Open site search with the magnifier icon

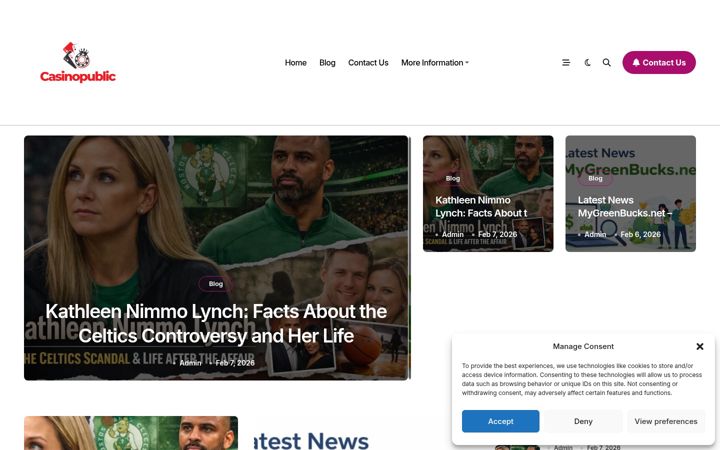(607, 62)
